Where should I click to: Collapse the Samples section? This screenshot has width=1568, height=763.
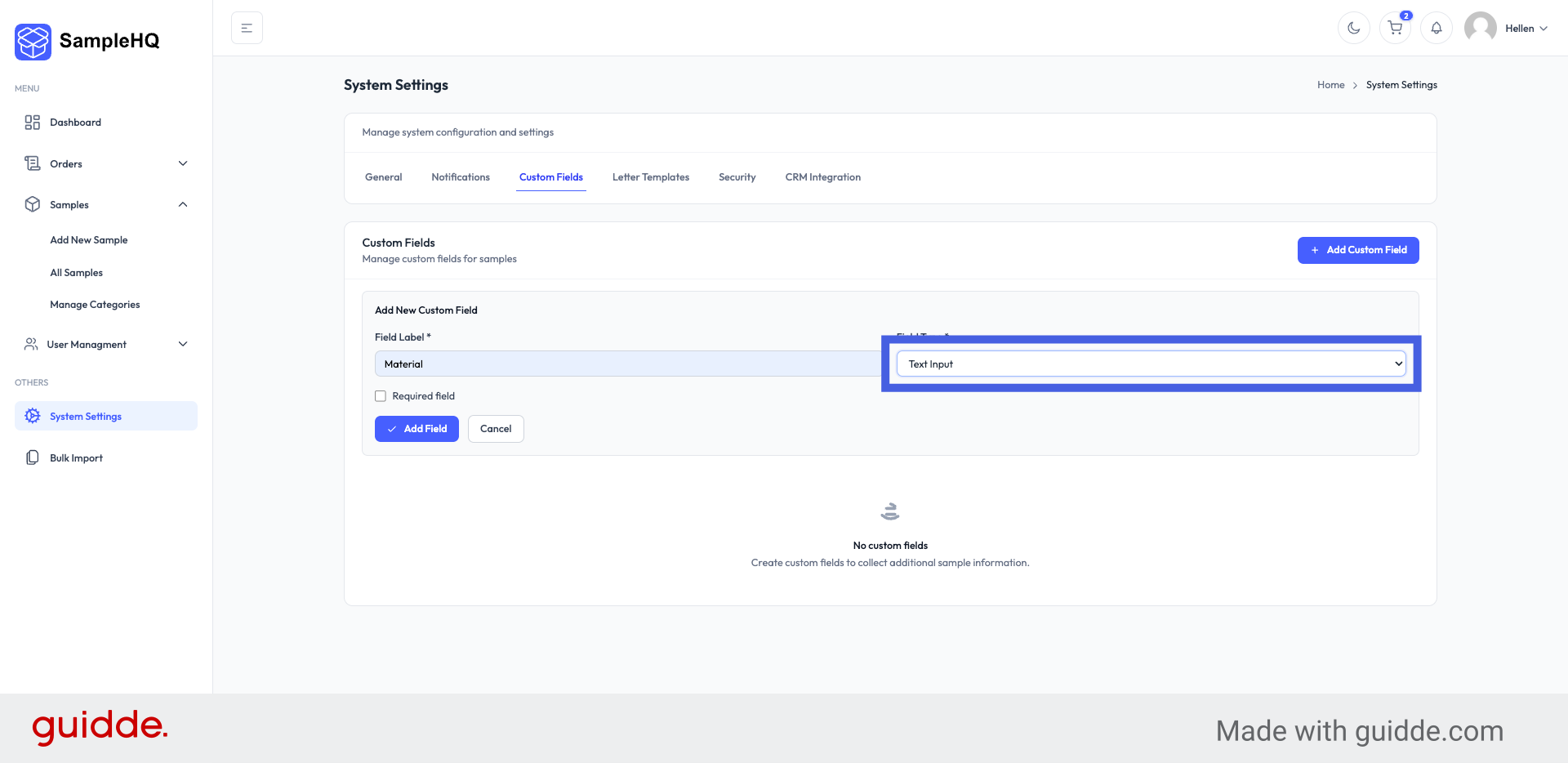(x=183, y=204)
